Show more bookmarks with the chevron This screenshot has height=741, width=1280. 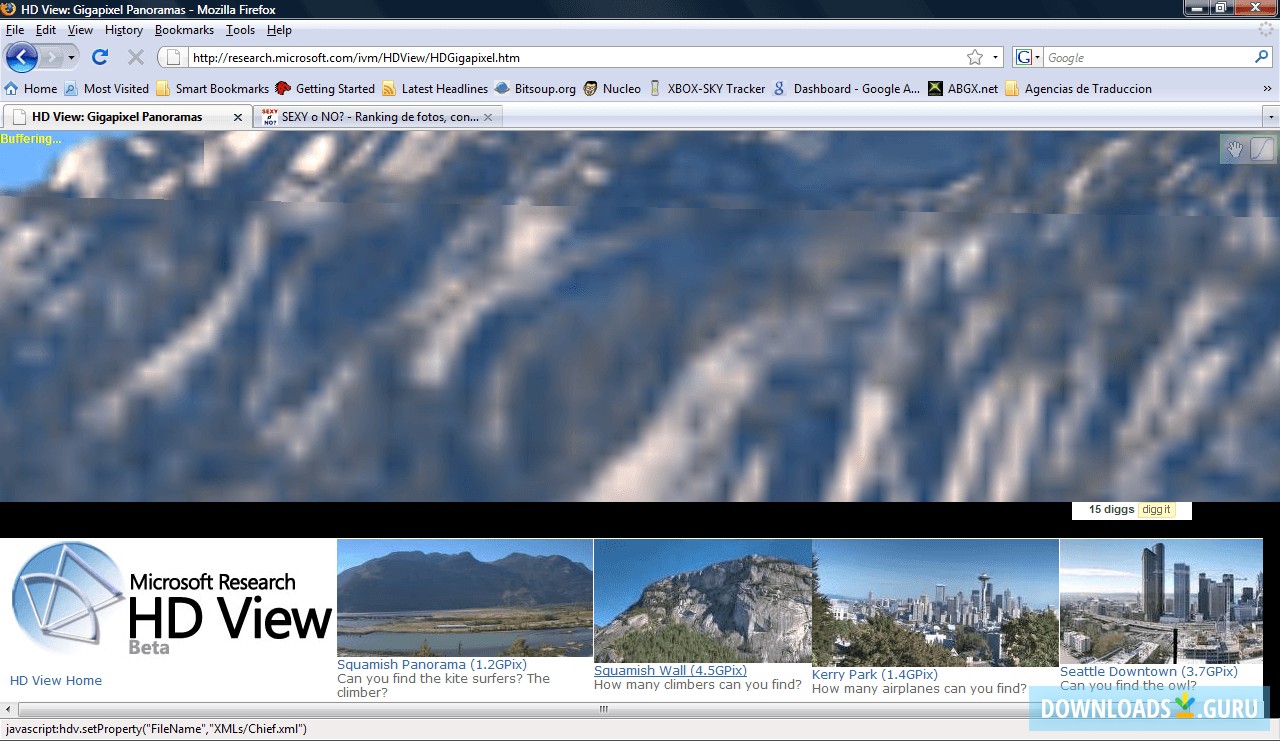point(1268,89)
